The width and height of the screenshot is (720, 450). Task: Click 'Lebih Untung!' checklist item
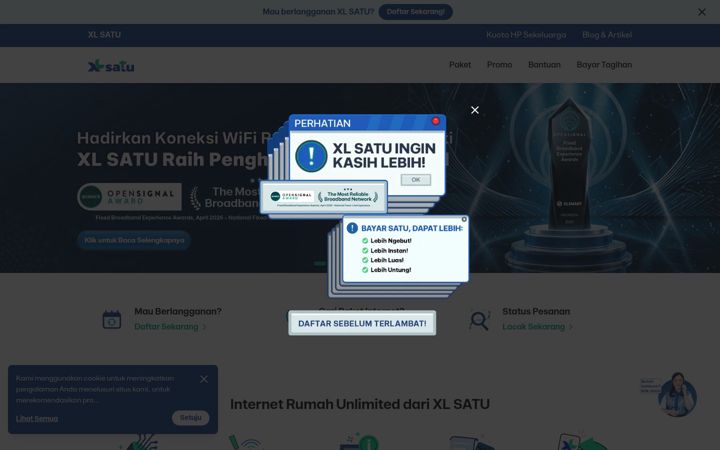tap(387, 270)
